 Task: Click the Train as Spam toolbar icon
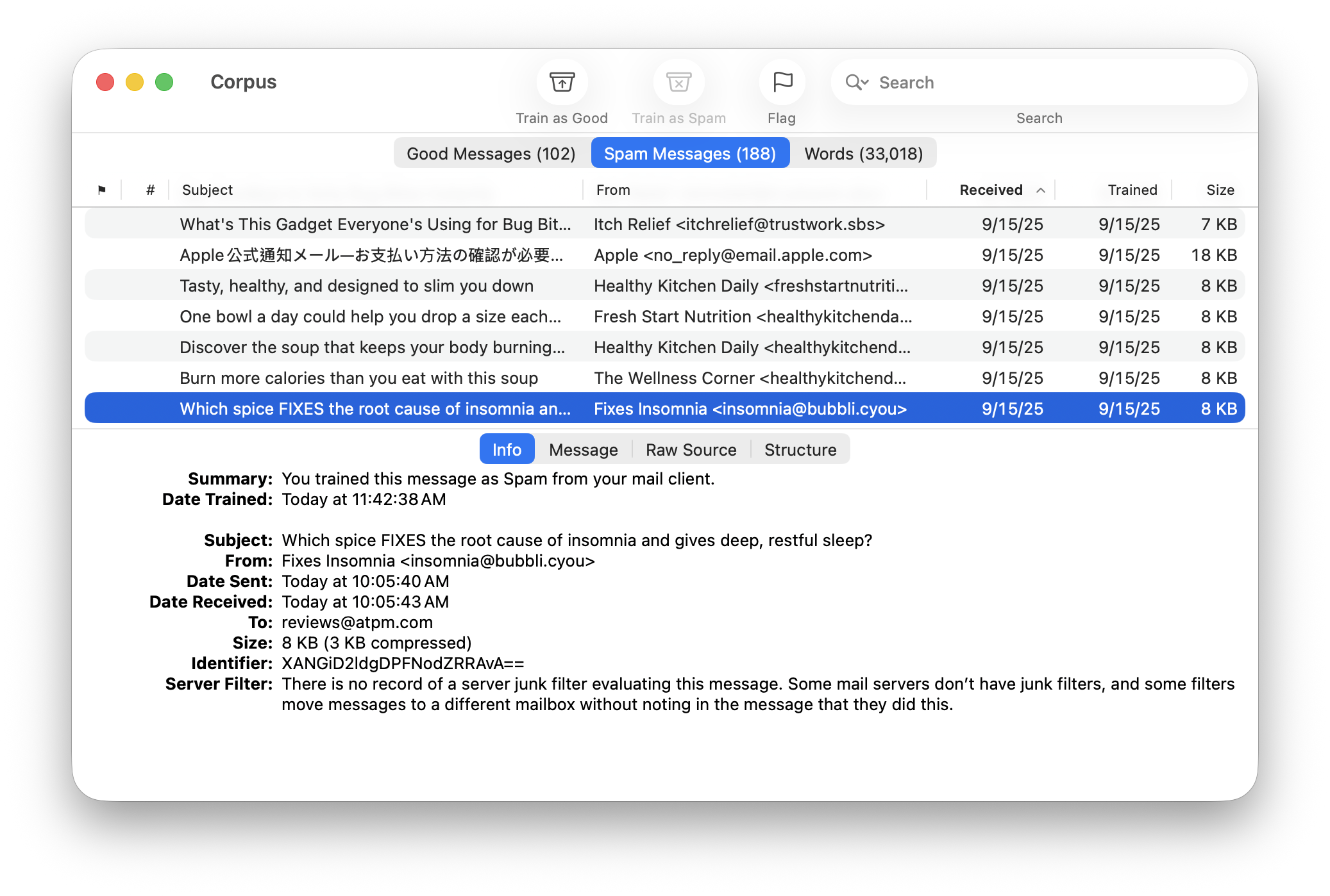point(678,82)
